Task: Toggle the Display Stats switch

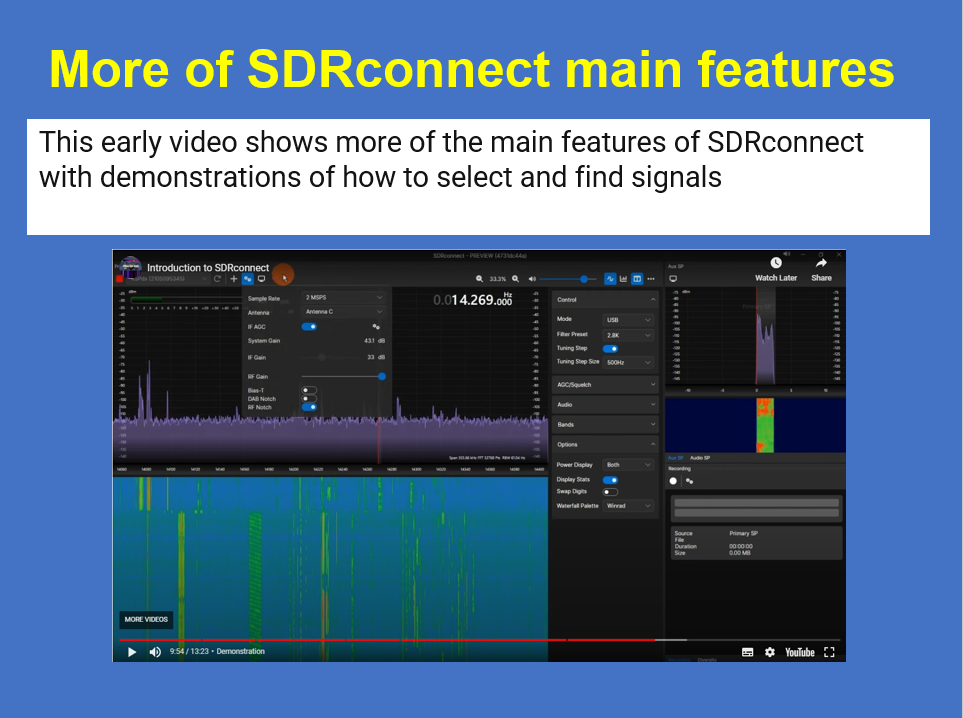Action: point(610,480)
